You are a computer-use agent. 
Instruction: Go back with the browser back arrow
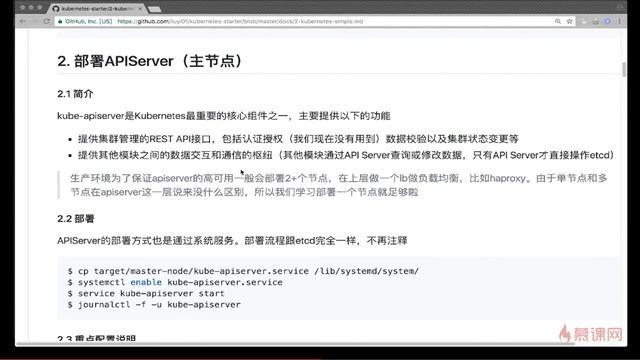pos(23,21)
